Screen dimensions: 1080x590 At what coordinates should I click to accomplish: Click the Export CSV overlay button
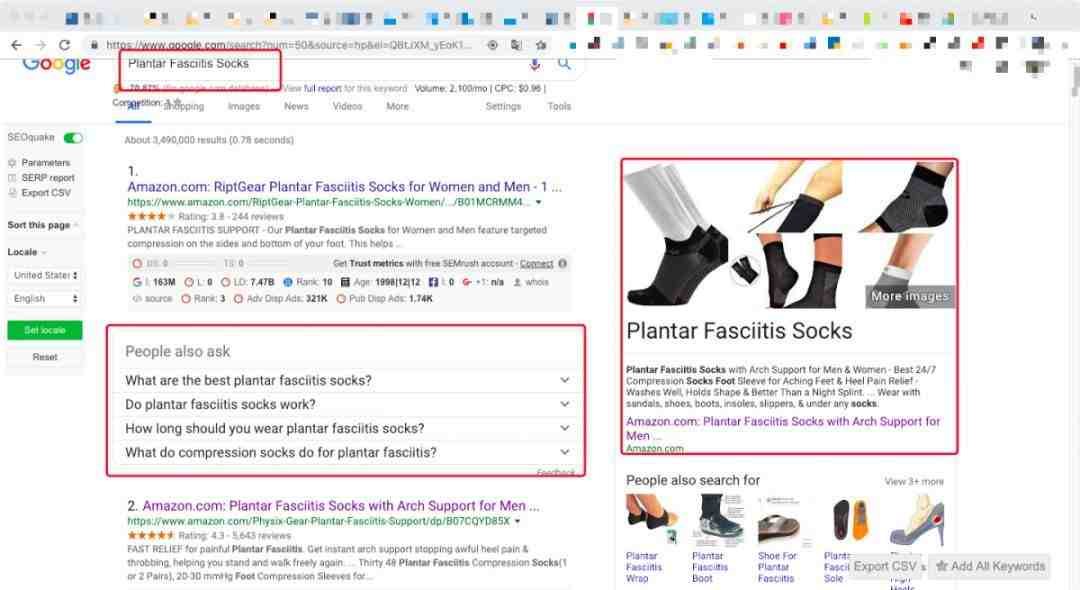884,566
